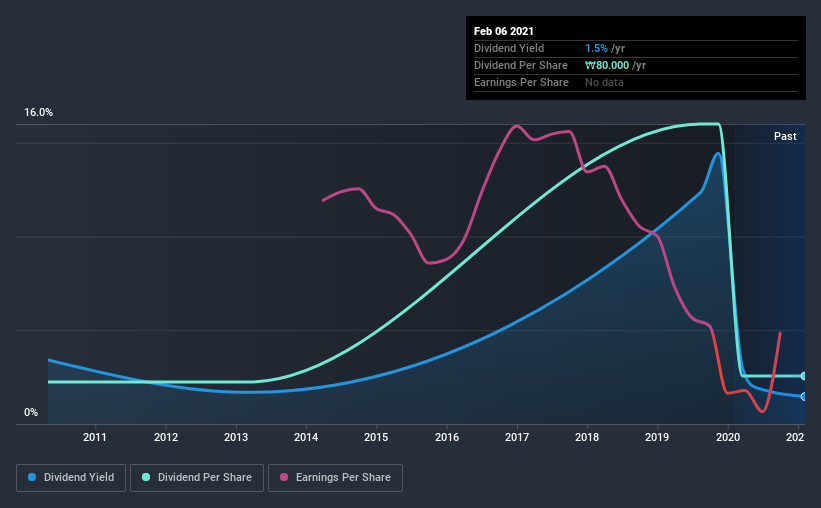Click the No data earnings value
This screenshot has width=821, height=508.
(604, 82)
